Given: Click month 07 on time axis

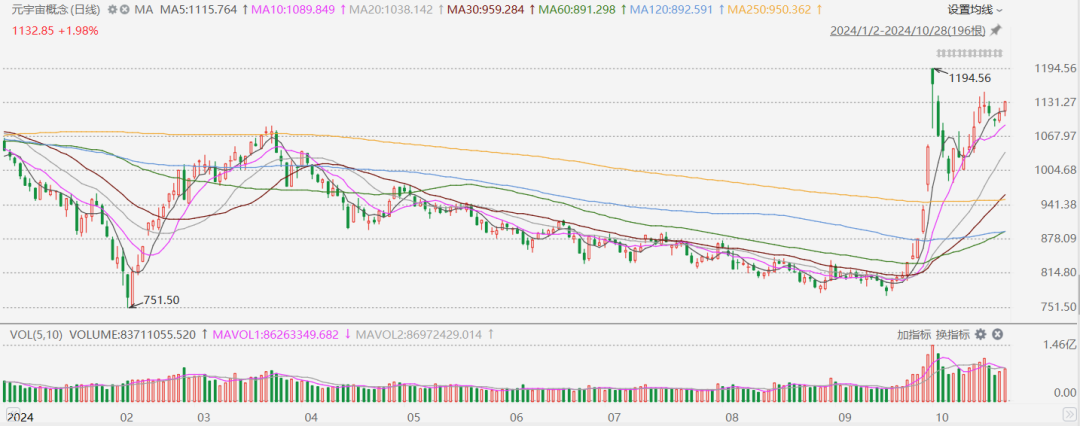Looking at the screenshot, I should (x=615, y=418).
